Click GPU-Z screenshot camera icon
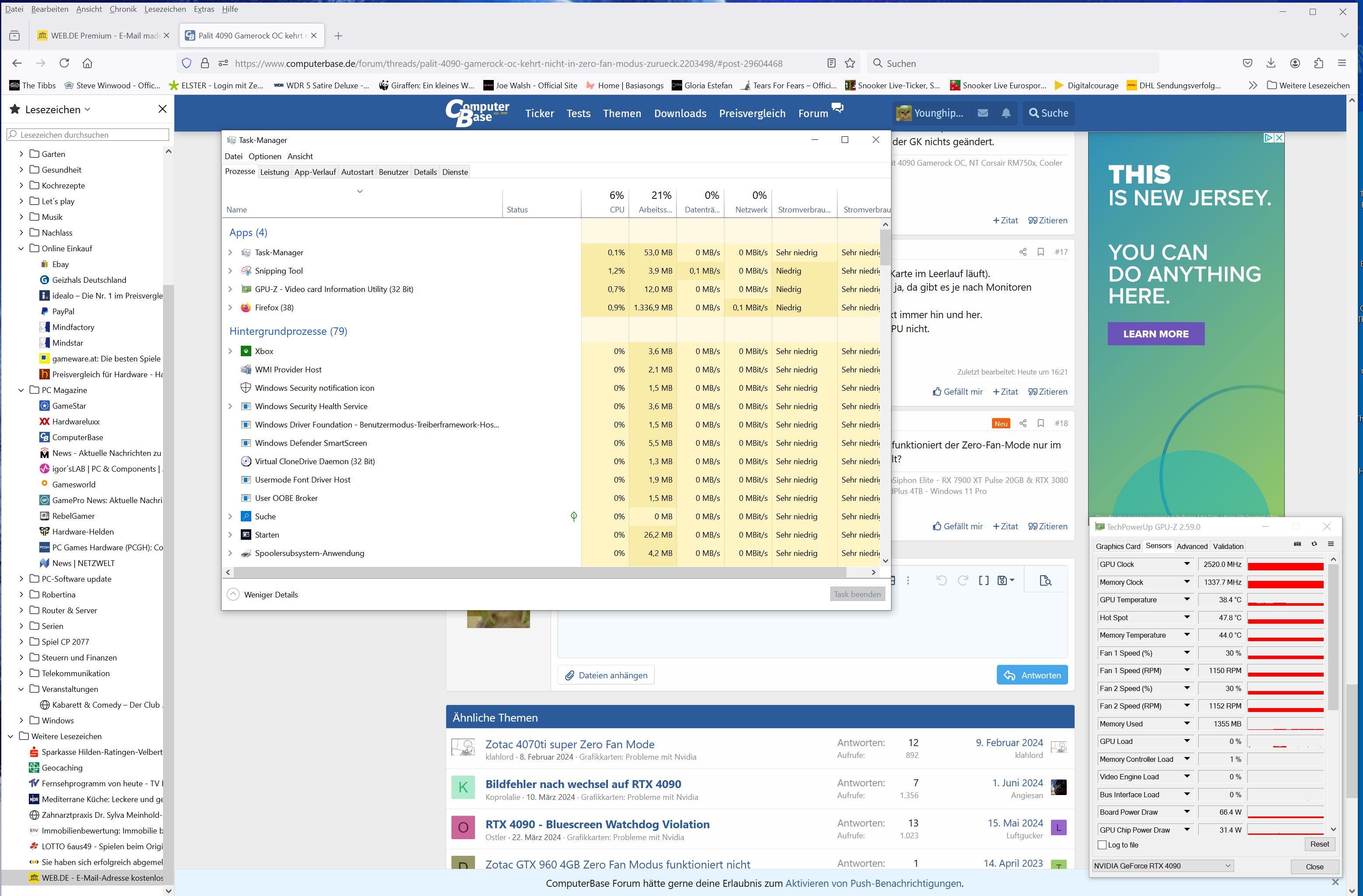 click(x=1297, y=544)
